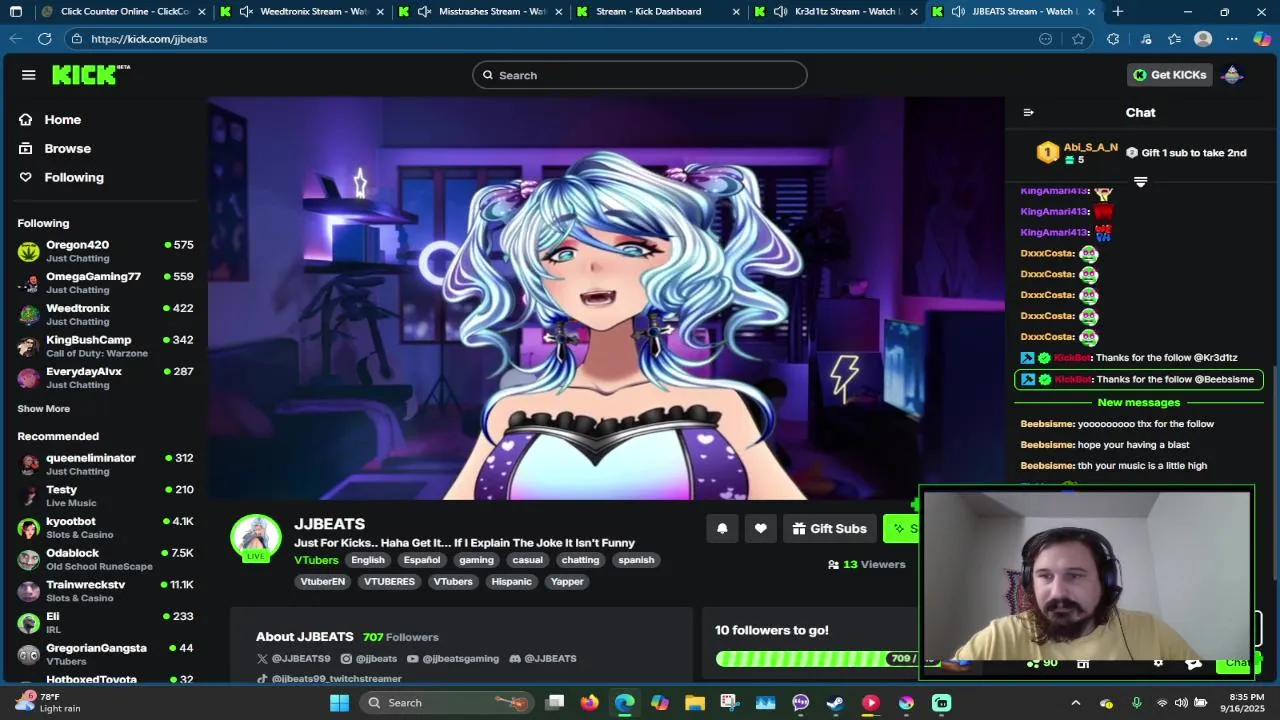Expand the gift leaderboard chevron

(x=1140, y=182)
